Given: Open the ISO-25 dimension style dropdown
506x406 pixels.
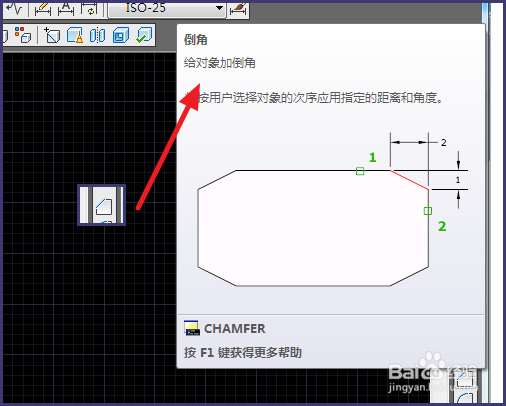Looking at the screenshot, I should 167,8.
